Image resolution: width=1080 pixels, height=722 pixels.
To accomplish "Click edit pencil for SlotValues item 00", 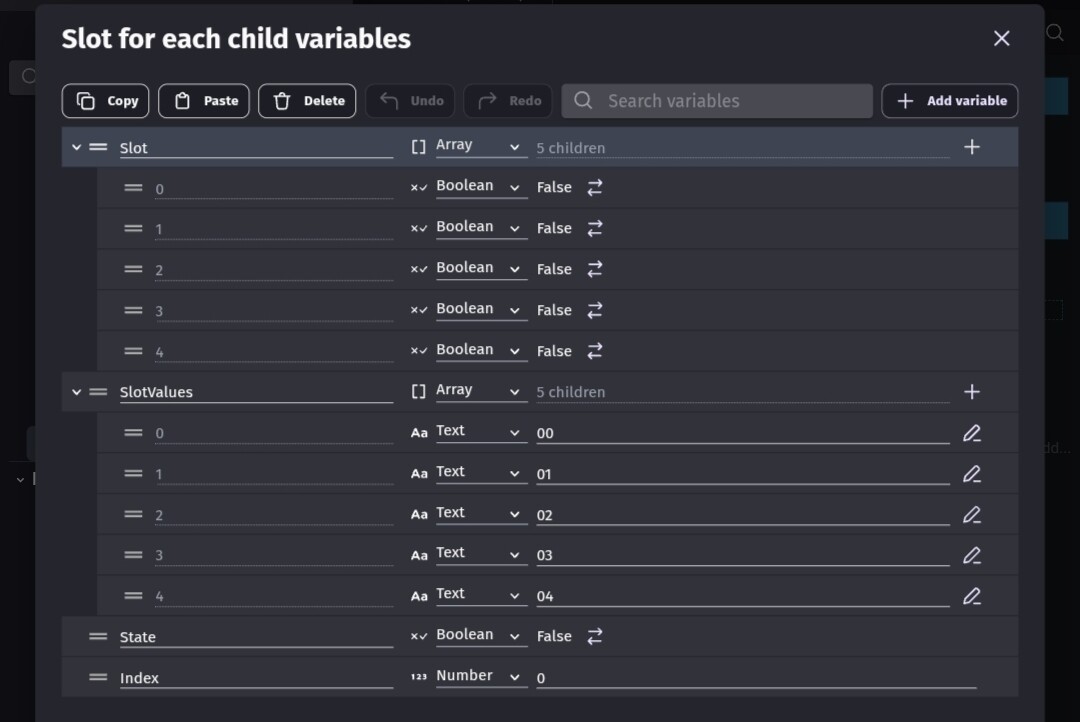I will [x=971, y=433].
